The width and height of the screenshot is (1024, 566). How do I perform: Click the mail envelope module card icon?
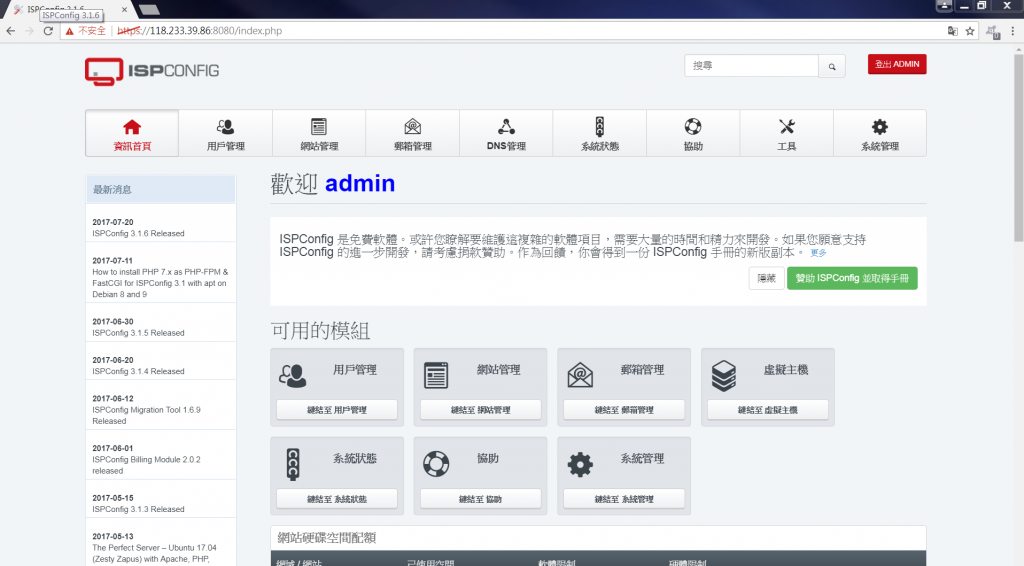[580, 375]
